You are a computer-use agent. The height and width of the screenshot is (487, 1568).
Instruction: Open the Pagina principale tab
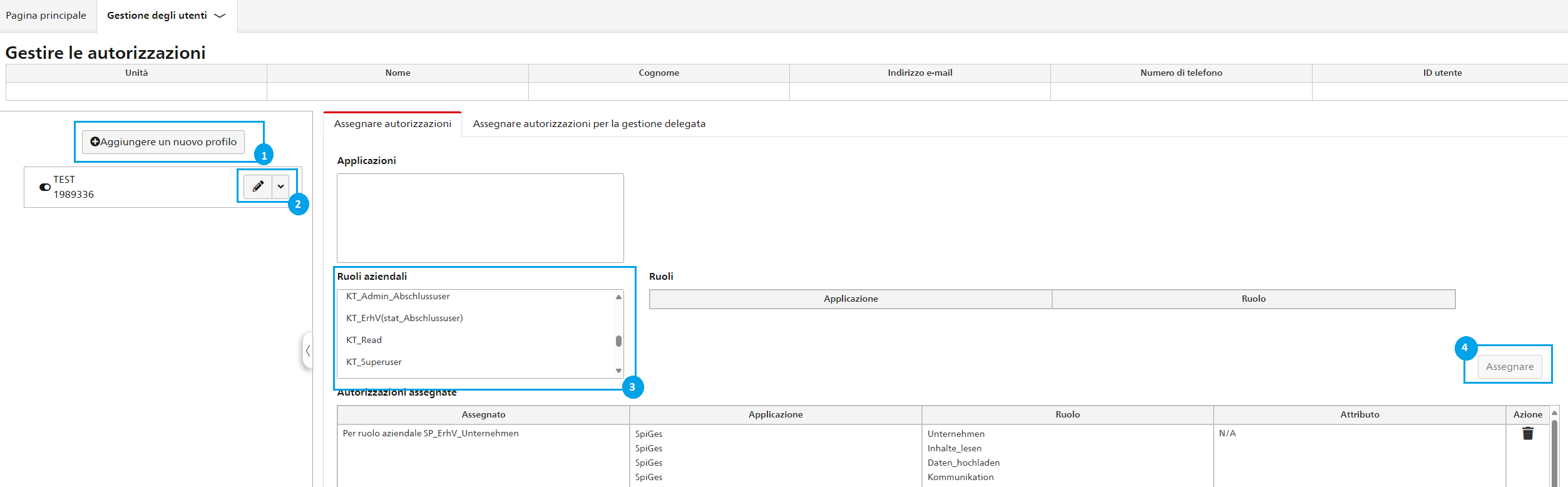click(46, 16)
